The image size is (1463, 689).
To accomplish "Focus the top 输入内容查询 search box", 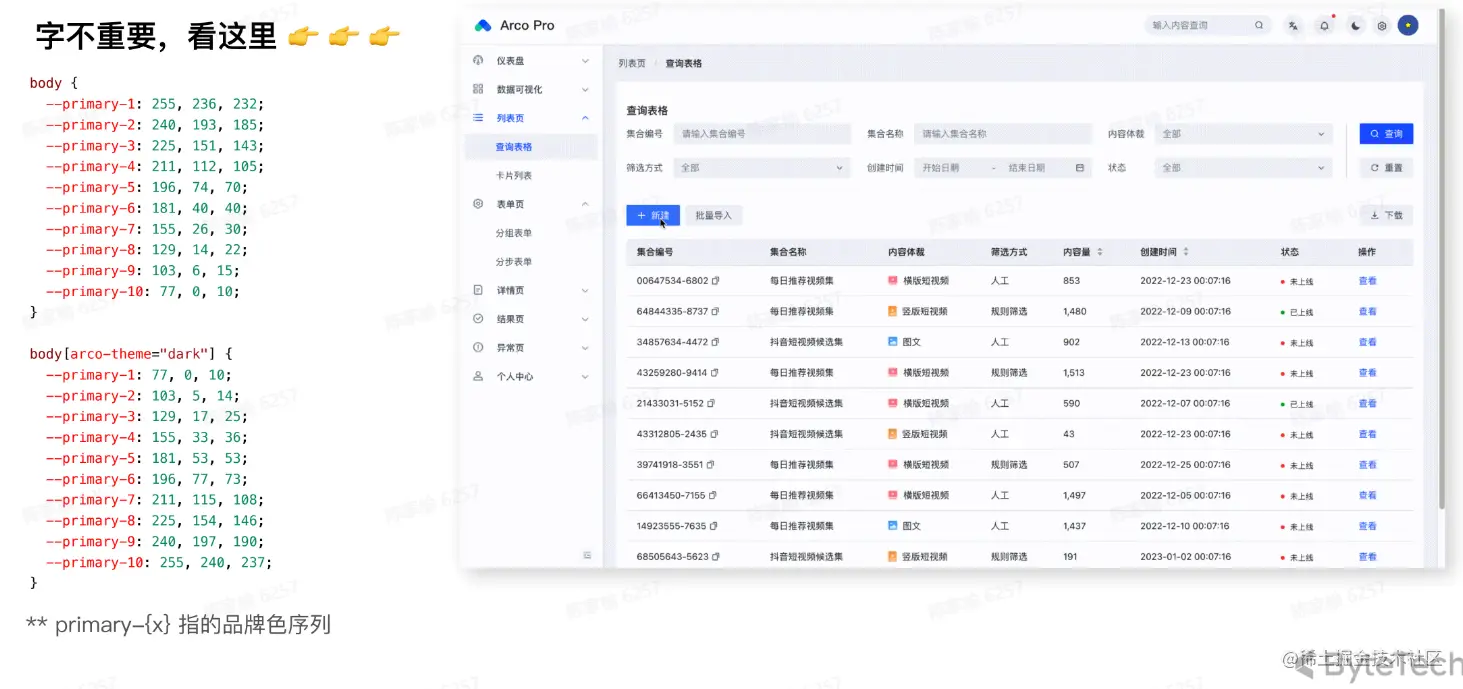I will click(1206, 25).
